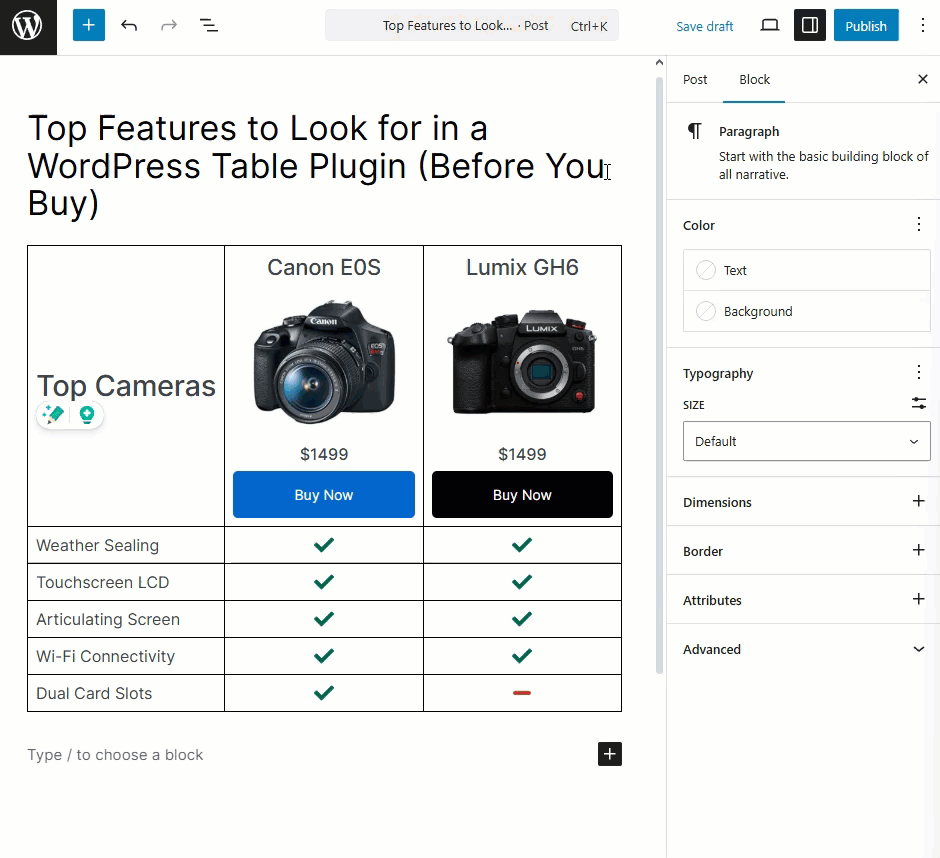
Task: Click Lumix GH6 Articulating Screen checkmark
Action: 522,619
